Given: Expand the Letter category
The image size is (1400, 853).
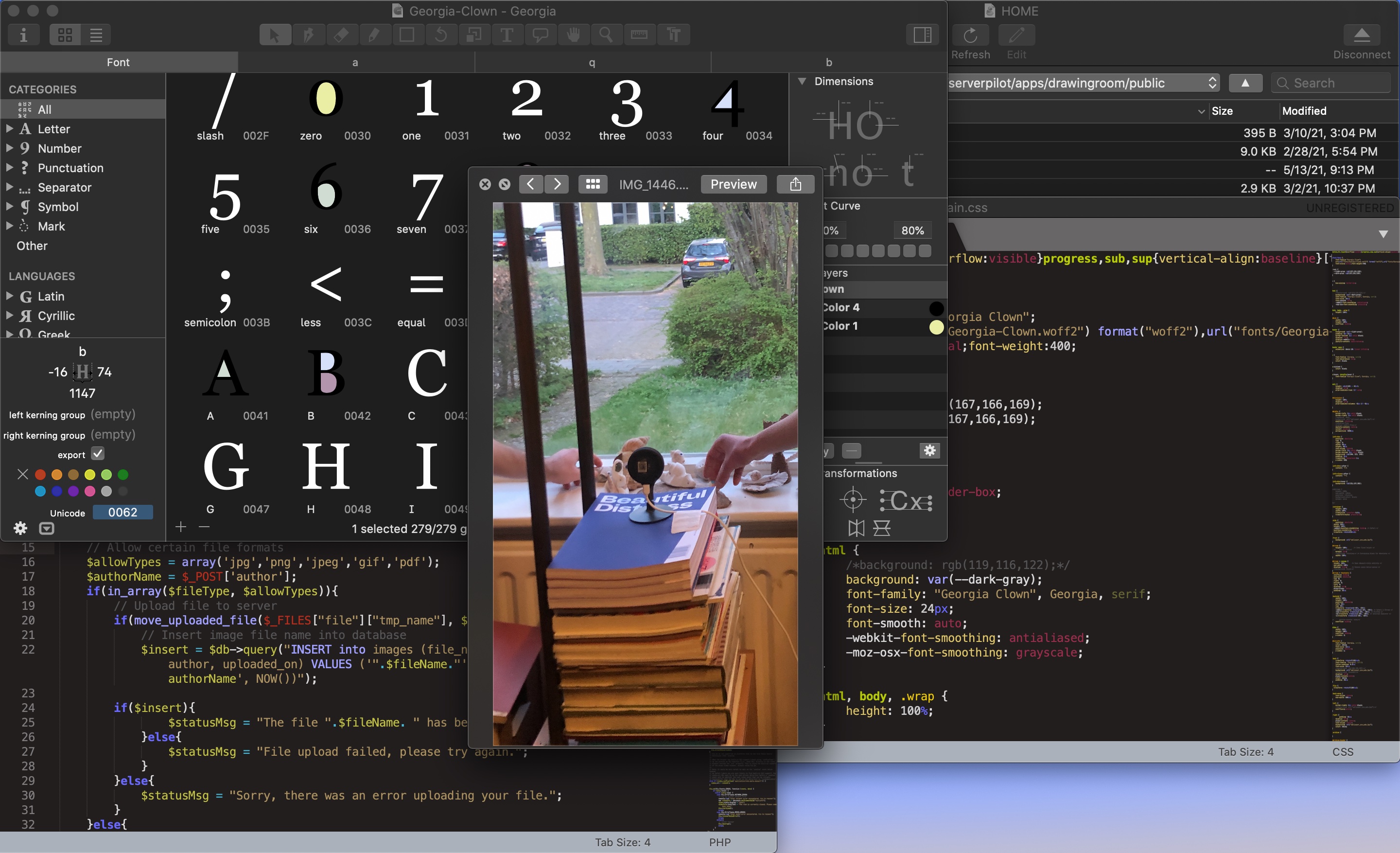Looking at the screenshot, I should click(10, 129).
